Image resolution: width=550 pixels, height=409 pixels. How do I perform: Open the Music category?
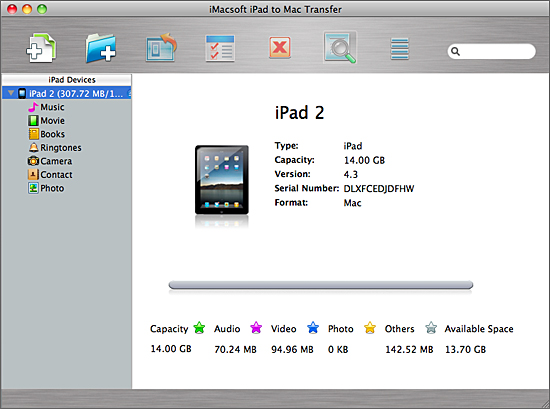[x=46, y=107]
